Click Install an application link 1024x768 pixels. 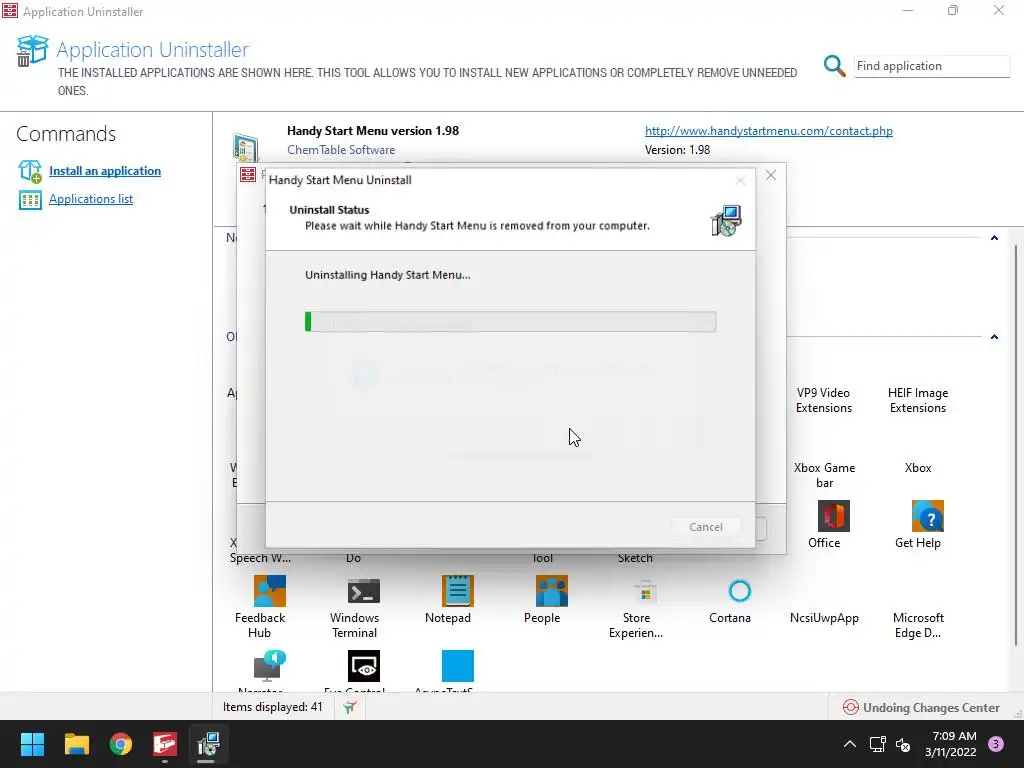click(104, 171)
